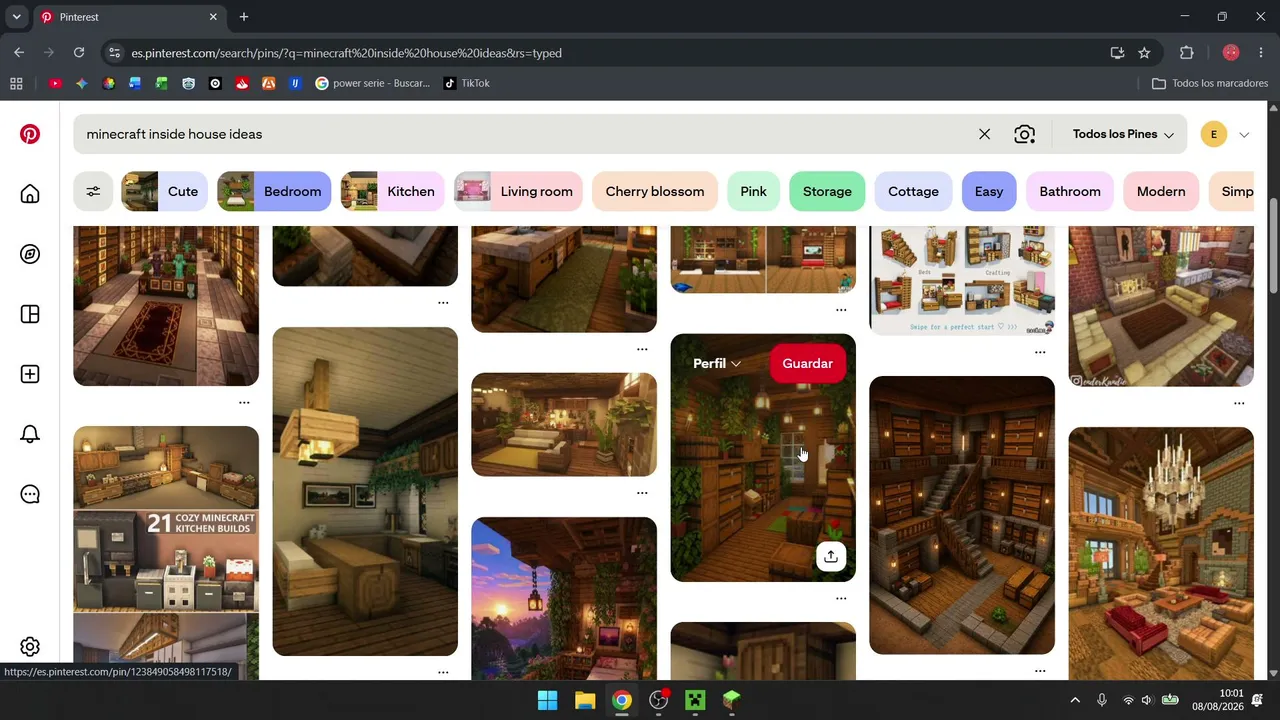
Task: Open the taskbar volume icon
Action: point(1147,700)
